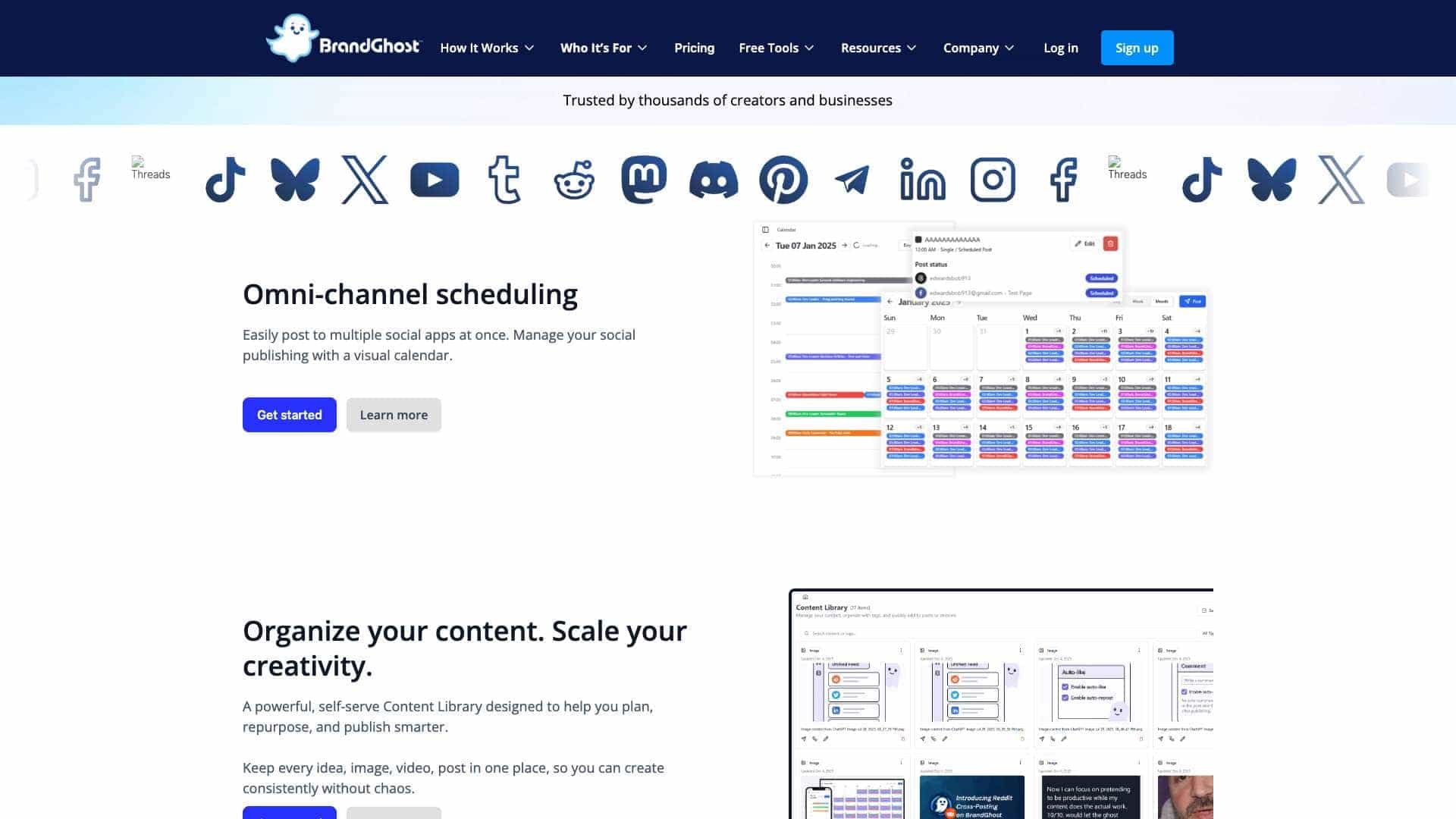This screenshot has height=819, width=1456.
Task: Click the Instagram platform icon
Action: [993, 180]
